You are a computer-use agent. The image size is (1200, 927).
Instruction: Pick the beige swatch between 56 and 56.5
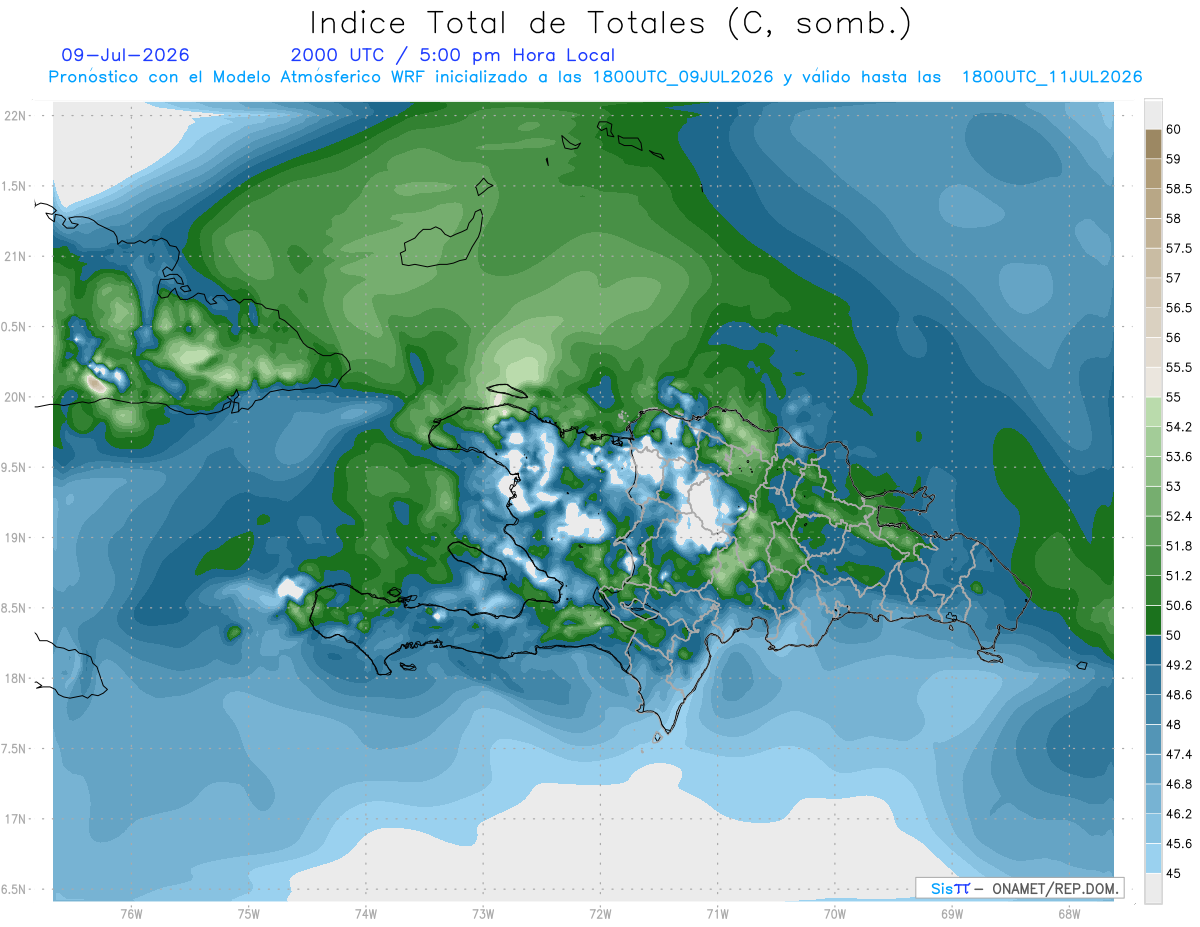click(x=1153, y=323)
